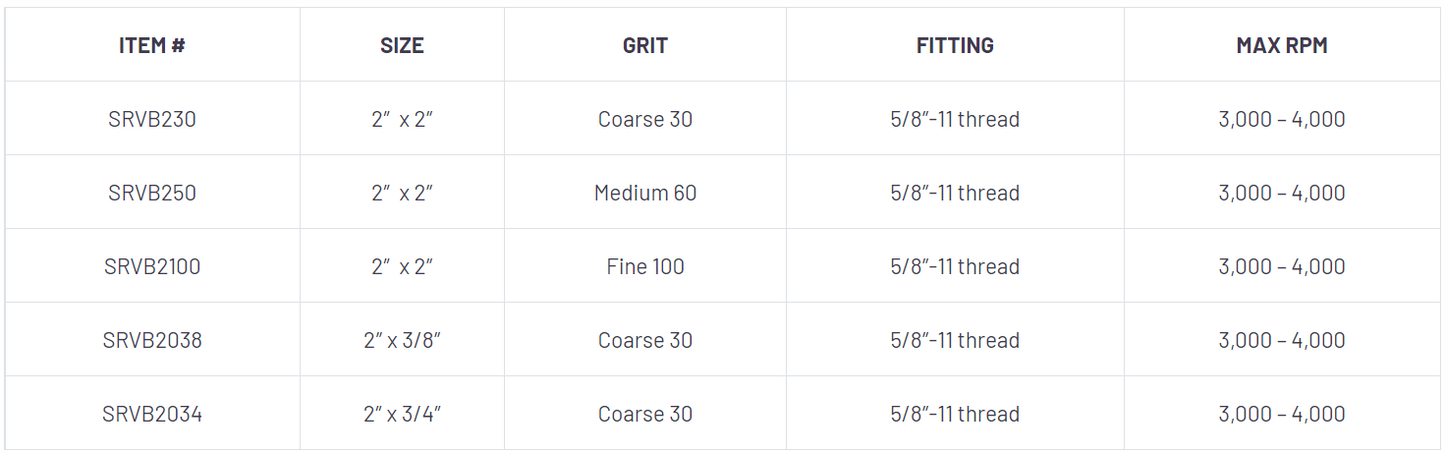This screenshot has width=1445, height=453.
Task: Select the max RPM value for SRVB2100
Action: pos(1282,267)
